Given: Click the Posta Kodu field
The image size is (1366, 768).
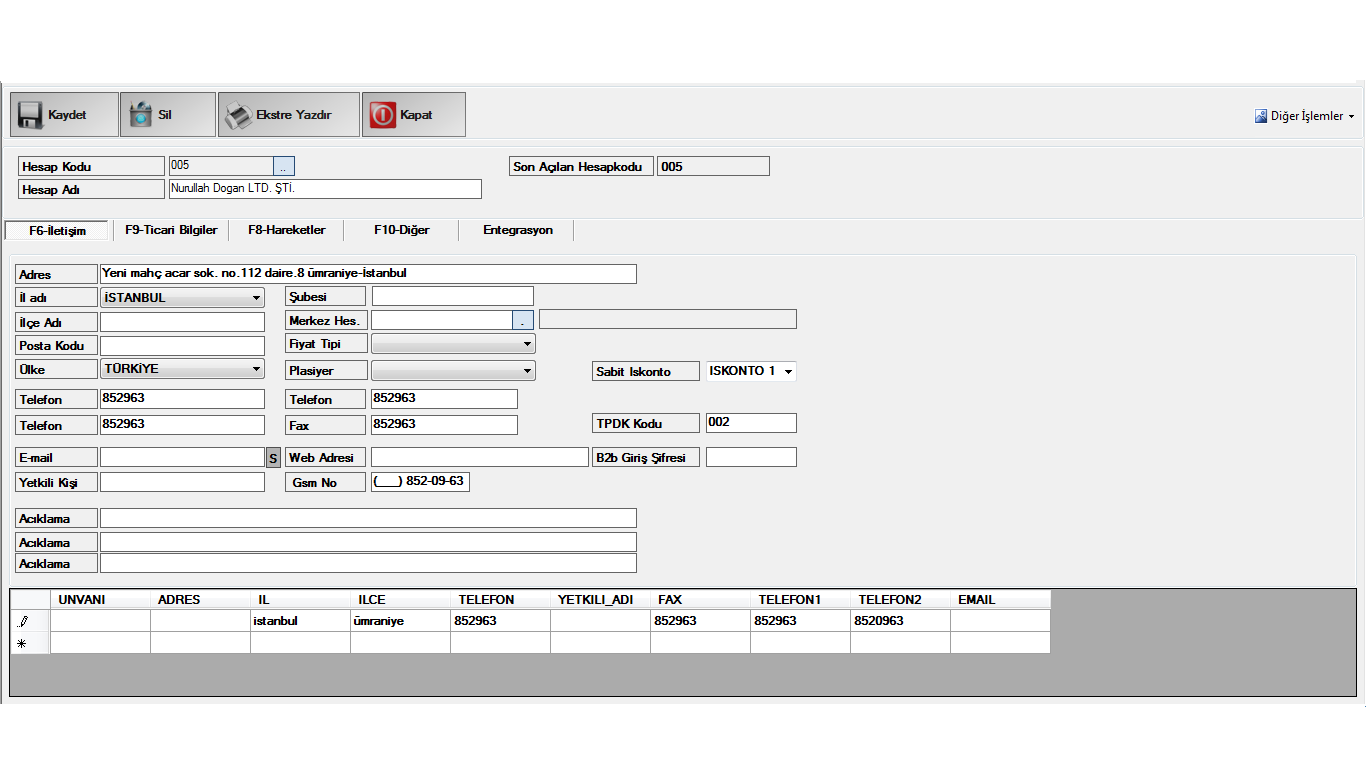Looking at the screenshot, I should coord(182,346).
